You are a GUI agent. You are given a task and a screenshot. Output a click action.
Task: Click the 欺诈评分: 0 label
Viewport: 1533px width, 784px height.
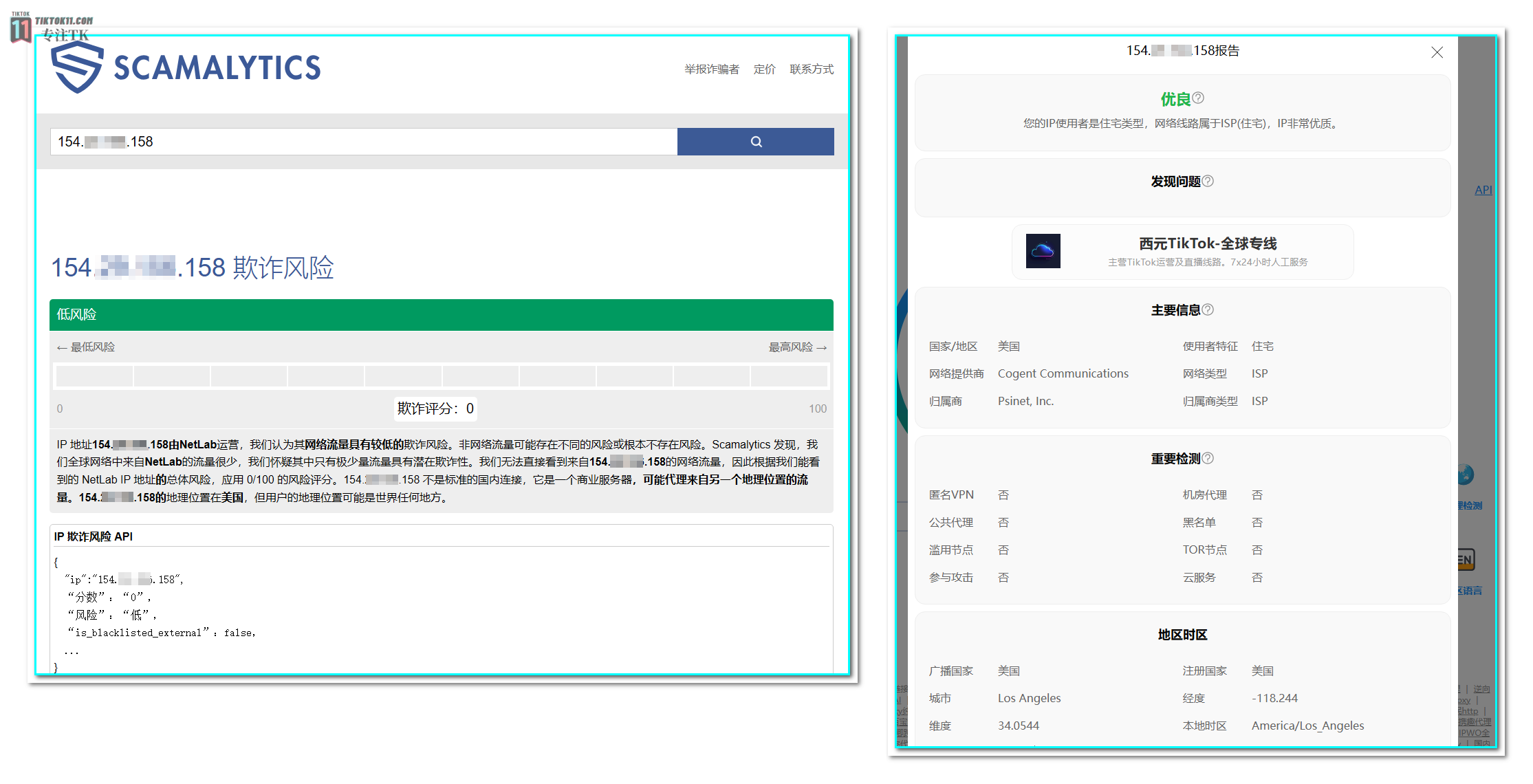coord(435,409)
